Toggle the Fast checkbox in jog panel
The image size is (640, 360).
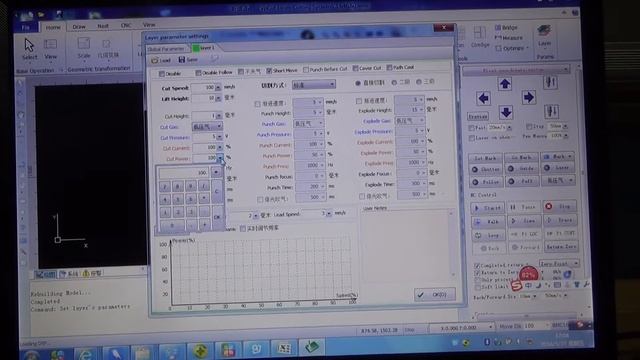pos(471,128)
